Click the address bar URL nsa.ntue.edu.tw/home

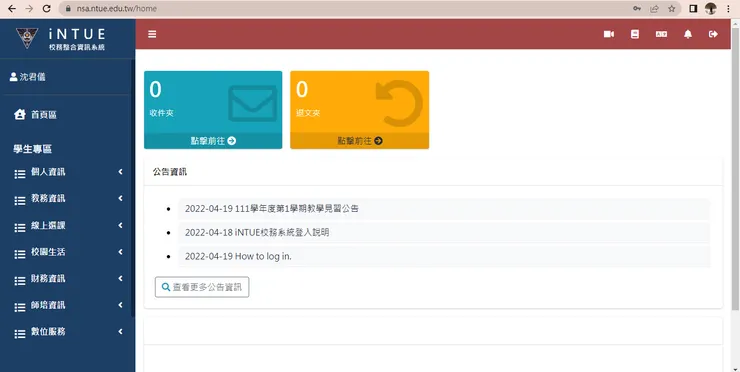(117, 8)
